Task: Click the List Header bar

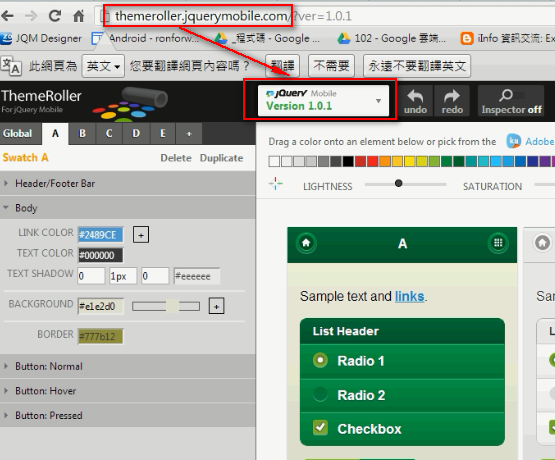Action: [402, 331]
